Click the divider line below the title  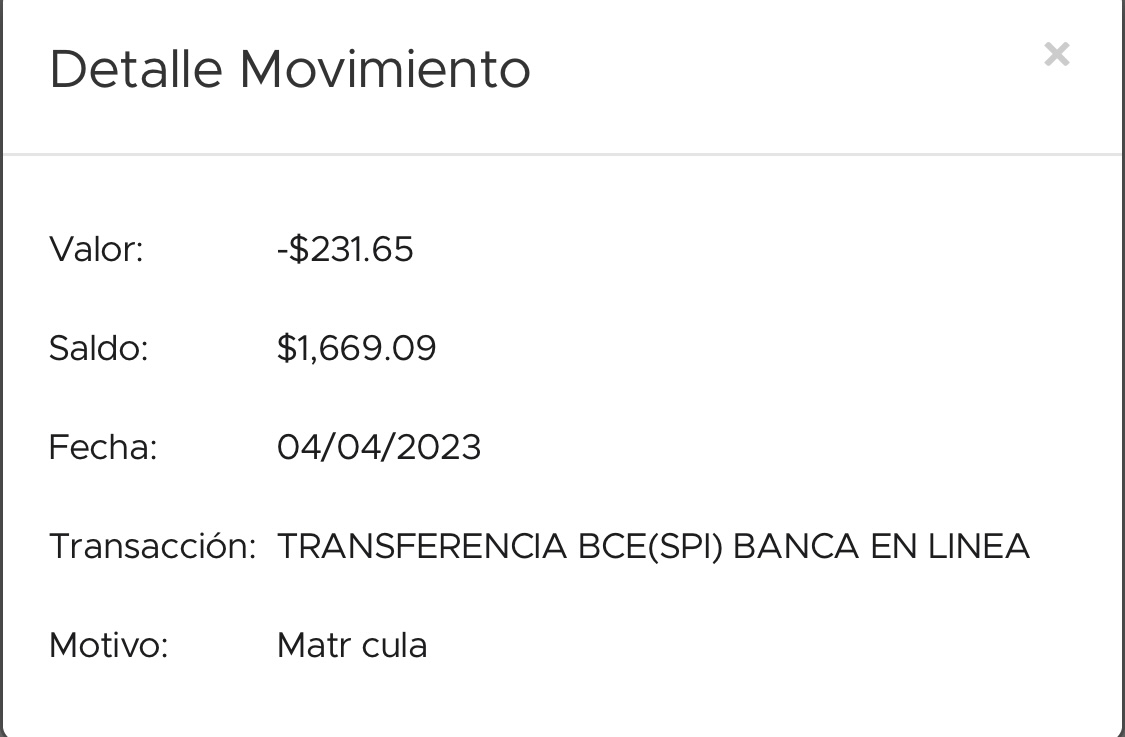[x=562, y=155]
